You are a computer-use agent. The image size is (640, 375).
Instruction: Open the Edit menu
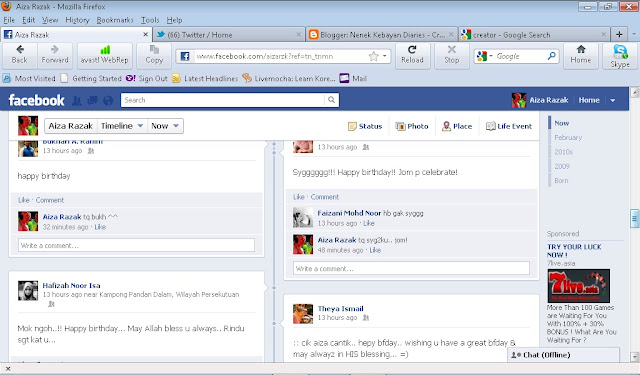point(28,20)
